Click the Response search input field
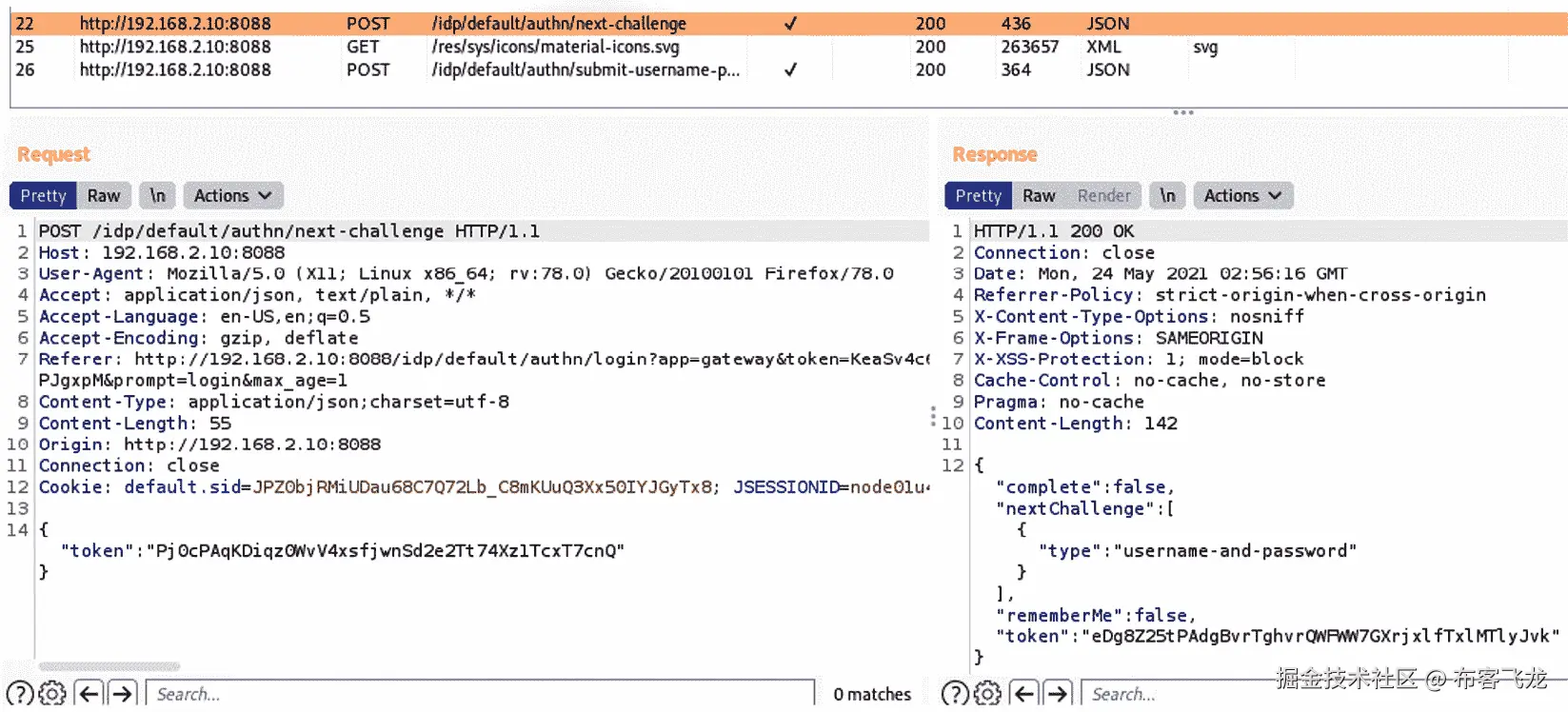Image resolution: width=1568 pixels, height=712 pixels. [x=1323, y=694]
